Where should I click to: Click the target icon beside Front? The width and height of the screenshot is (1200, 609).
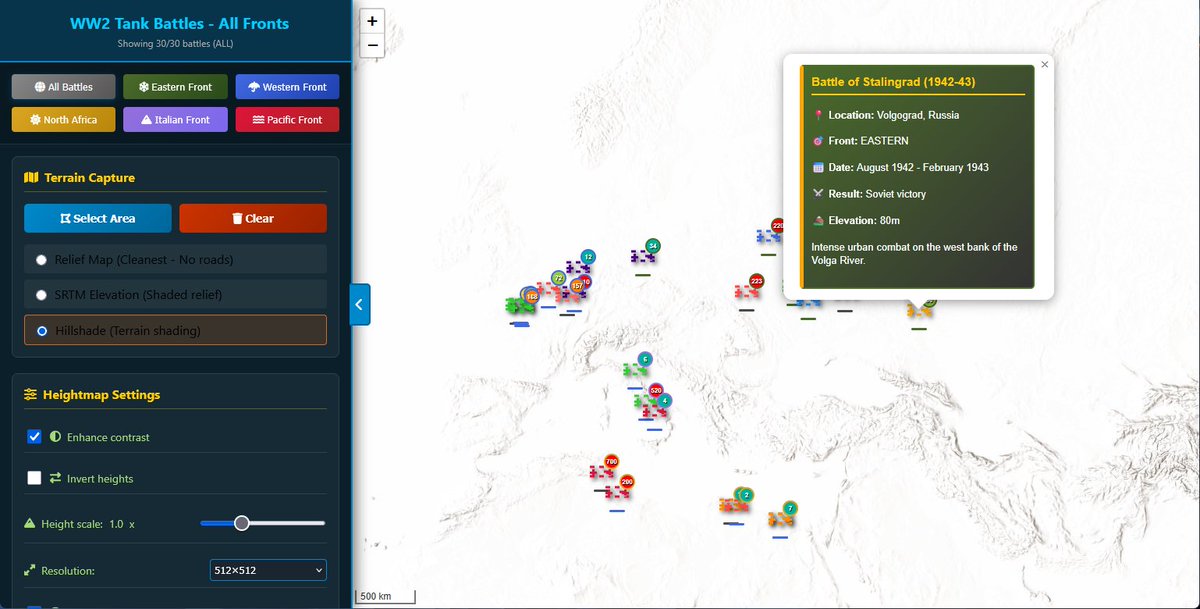[x=818, y=141]
